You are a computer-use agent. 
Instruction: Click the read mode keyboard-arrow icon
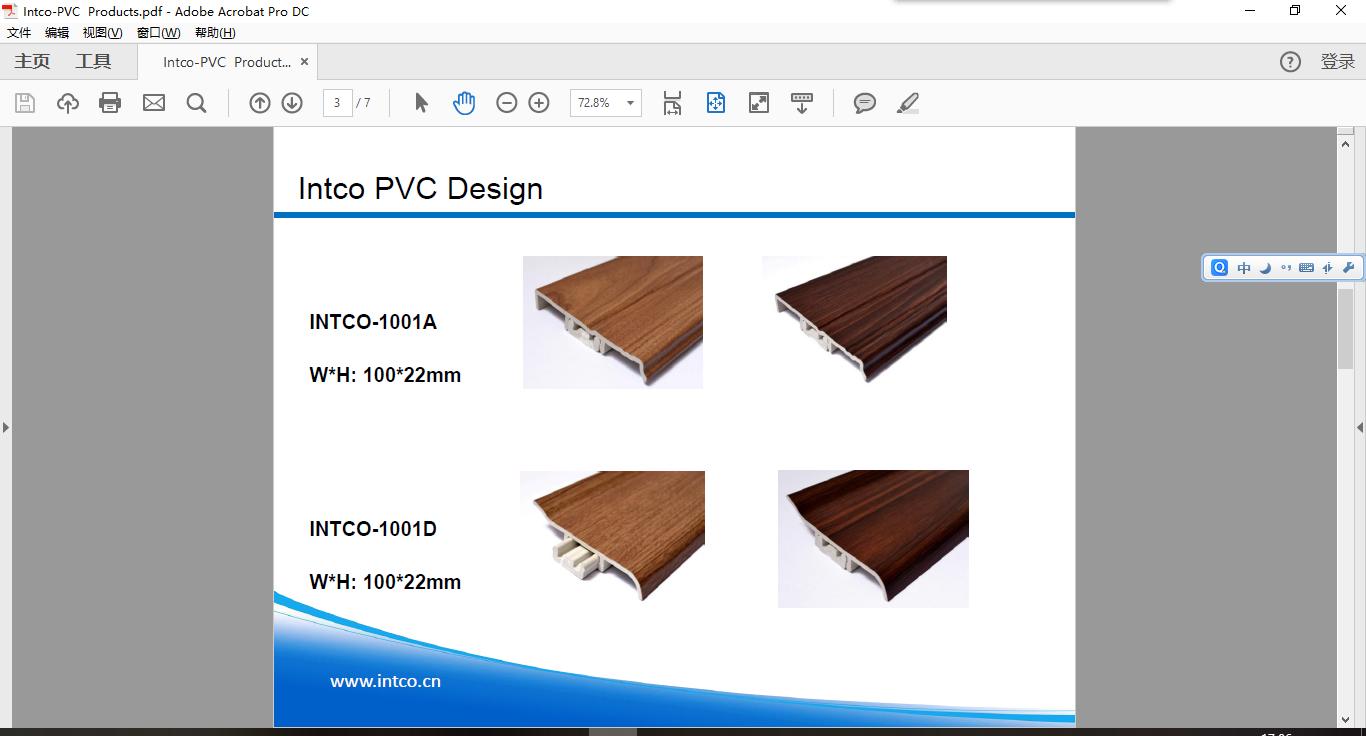point(802,103)
